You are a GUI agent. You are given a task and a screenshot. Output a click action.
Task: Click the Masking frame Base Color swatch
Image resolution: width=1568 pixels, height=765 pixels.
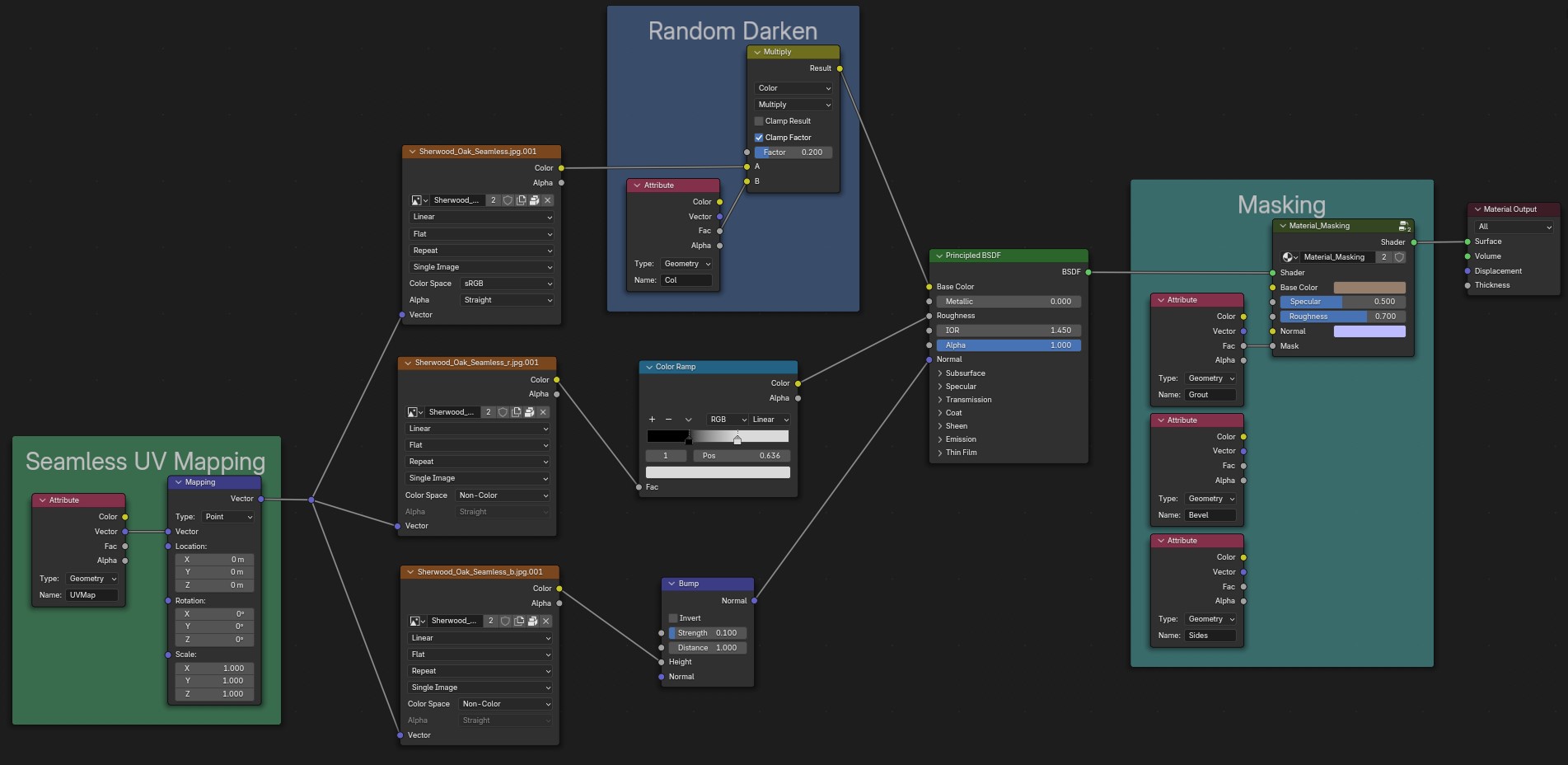click(x=1369, y=288)
